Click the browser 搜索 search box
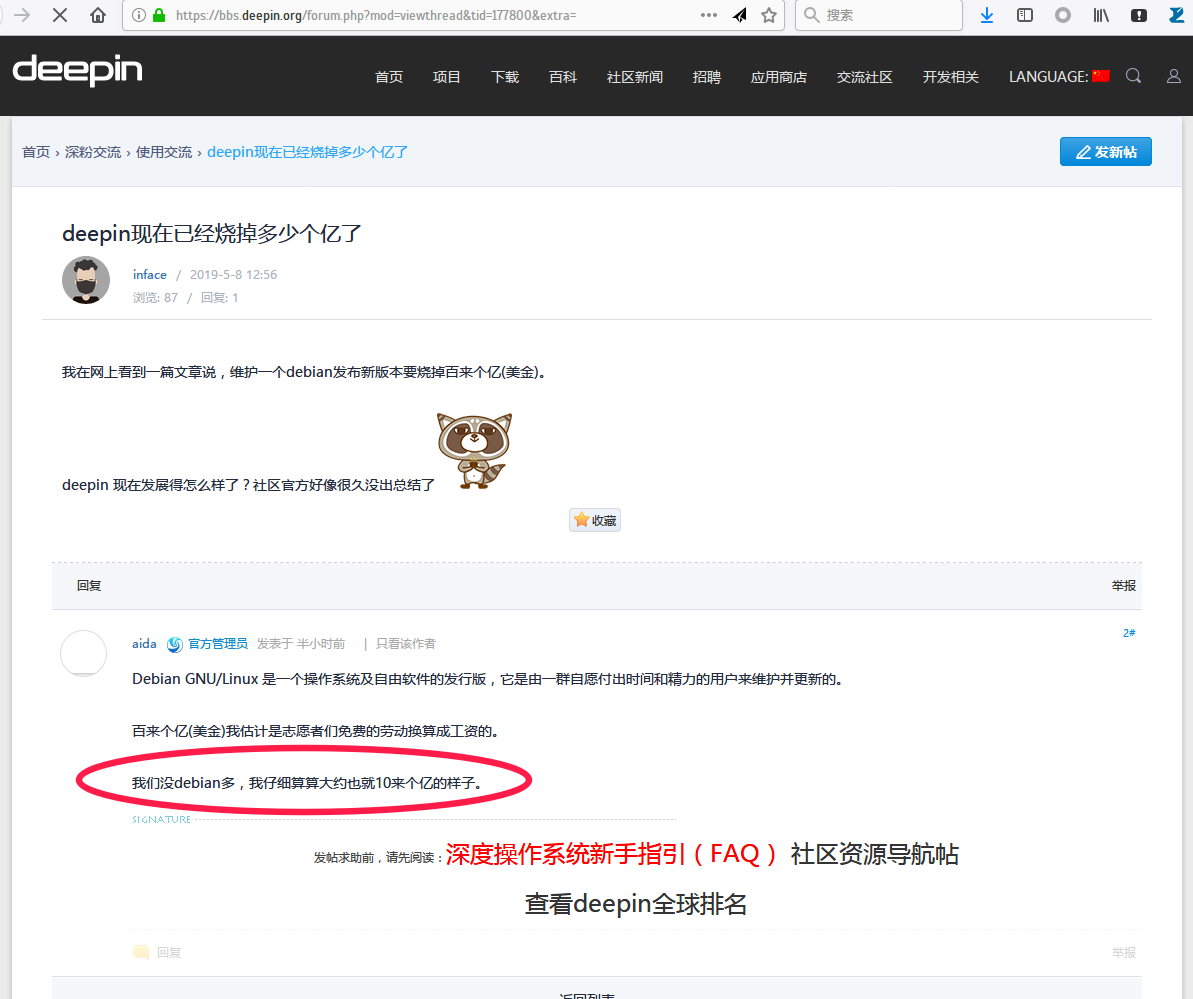The height and width of the screenshot is (999, 1193). coord(879,15)
